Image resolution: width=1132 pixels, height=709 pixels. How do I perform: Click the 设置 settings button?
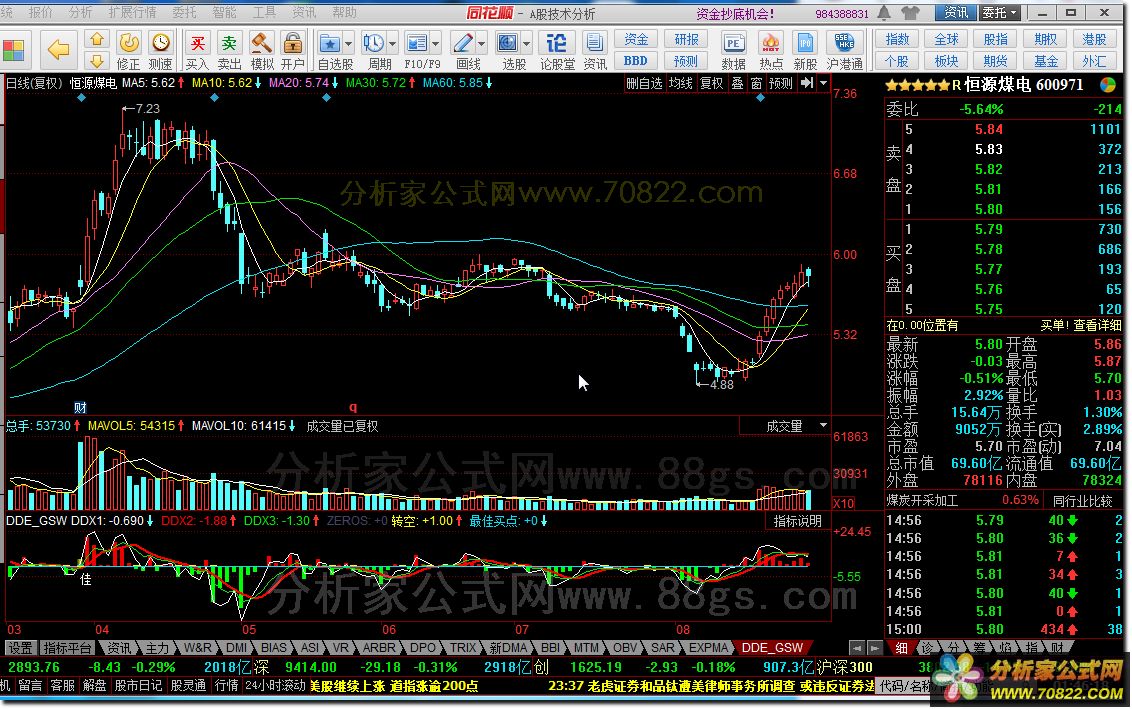tap(19, 648)
